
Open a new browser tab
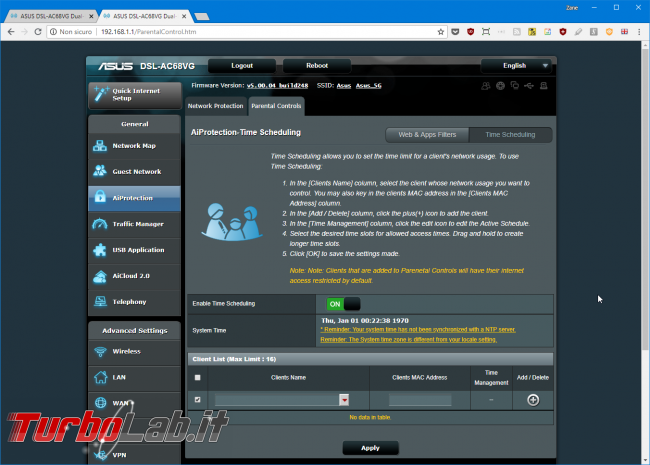(x=202, y=17)
